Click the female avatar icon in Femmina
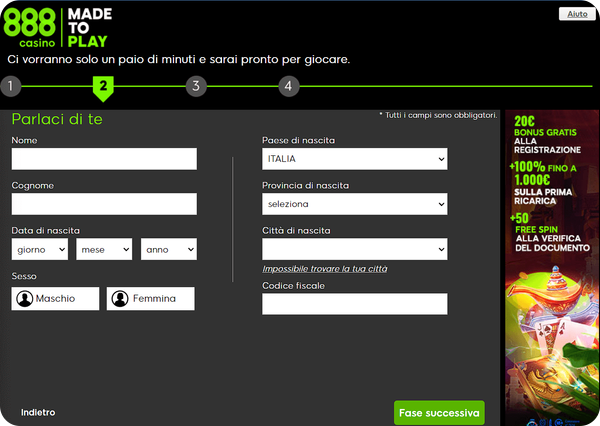 tap(120, 299)
